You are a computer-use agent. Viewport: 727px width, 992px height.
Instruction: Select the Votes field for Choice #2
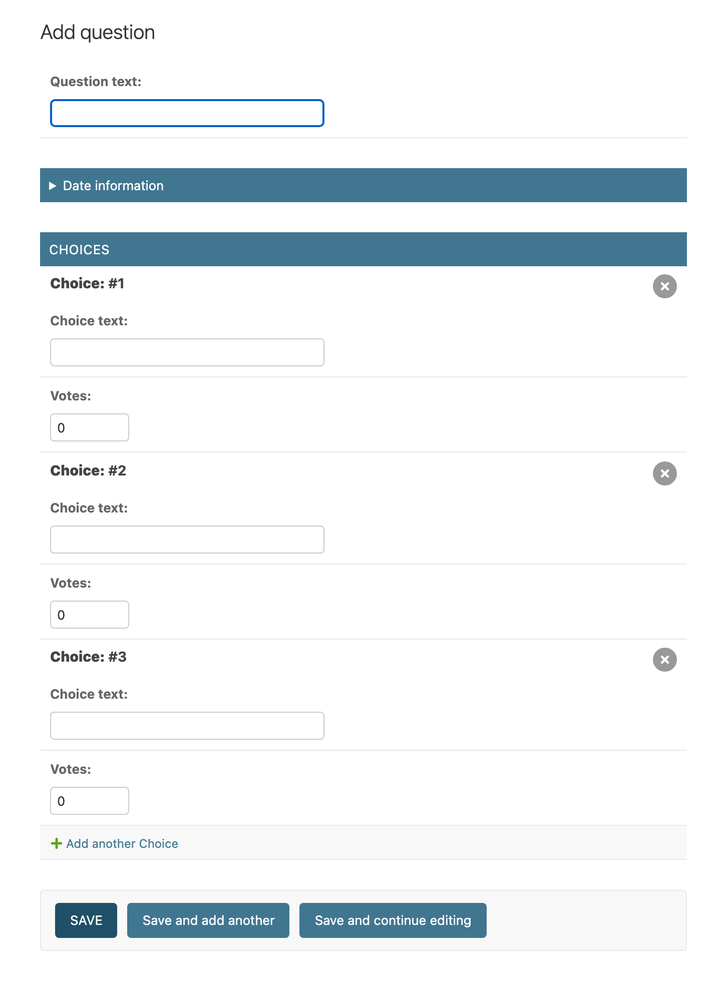(89, 614)
